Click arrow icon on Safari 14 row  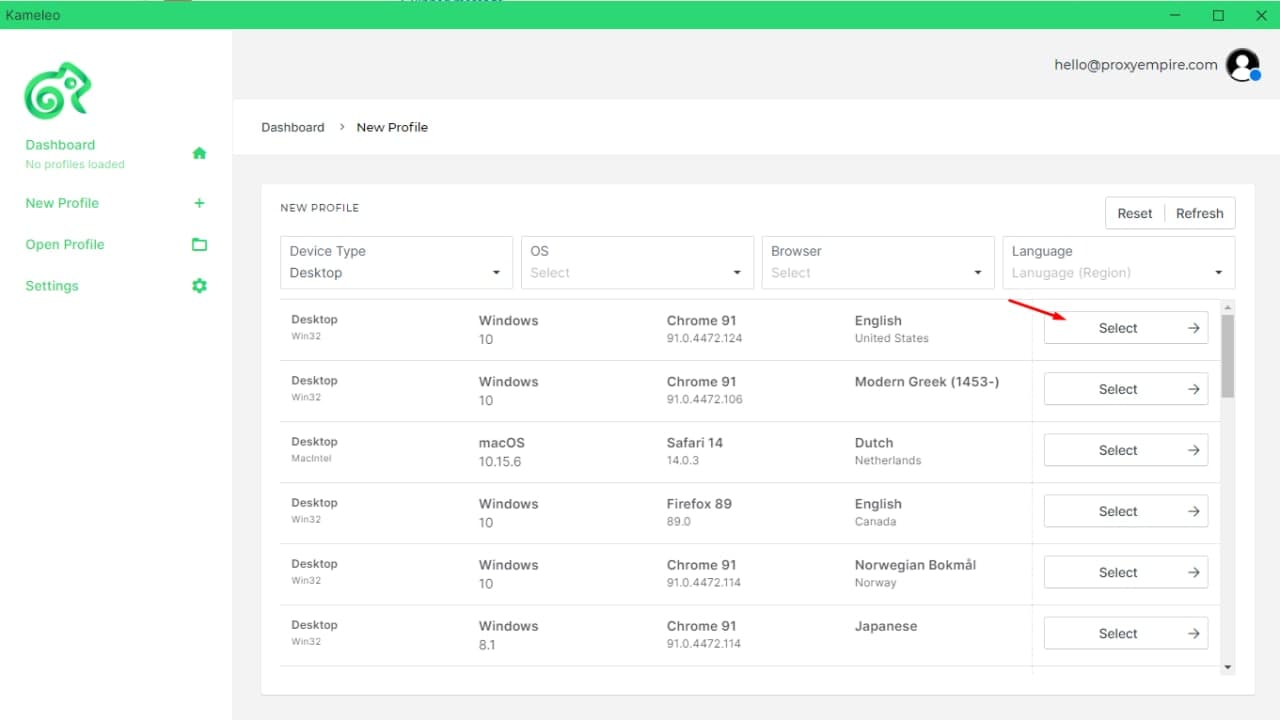(x=1193, y=450)
